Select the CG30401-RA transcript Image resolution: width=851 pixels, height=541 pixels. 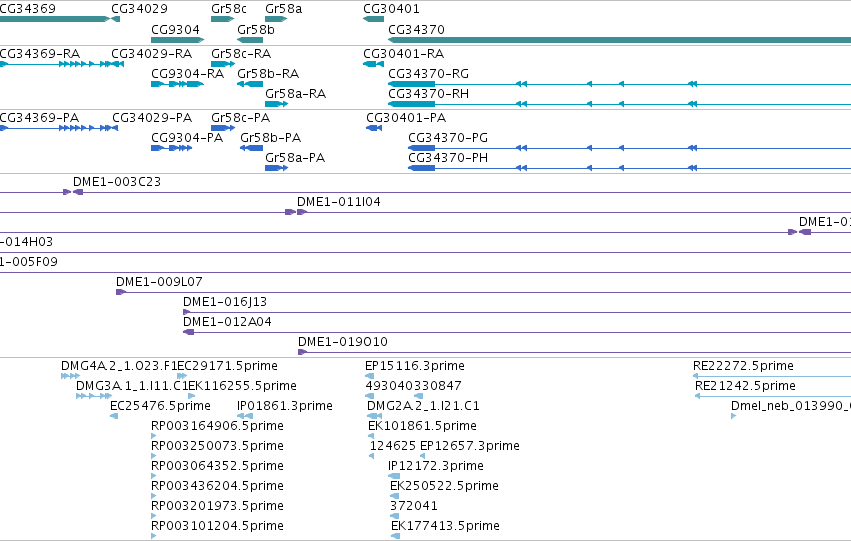click(x=373, y=64)
